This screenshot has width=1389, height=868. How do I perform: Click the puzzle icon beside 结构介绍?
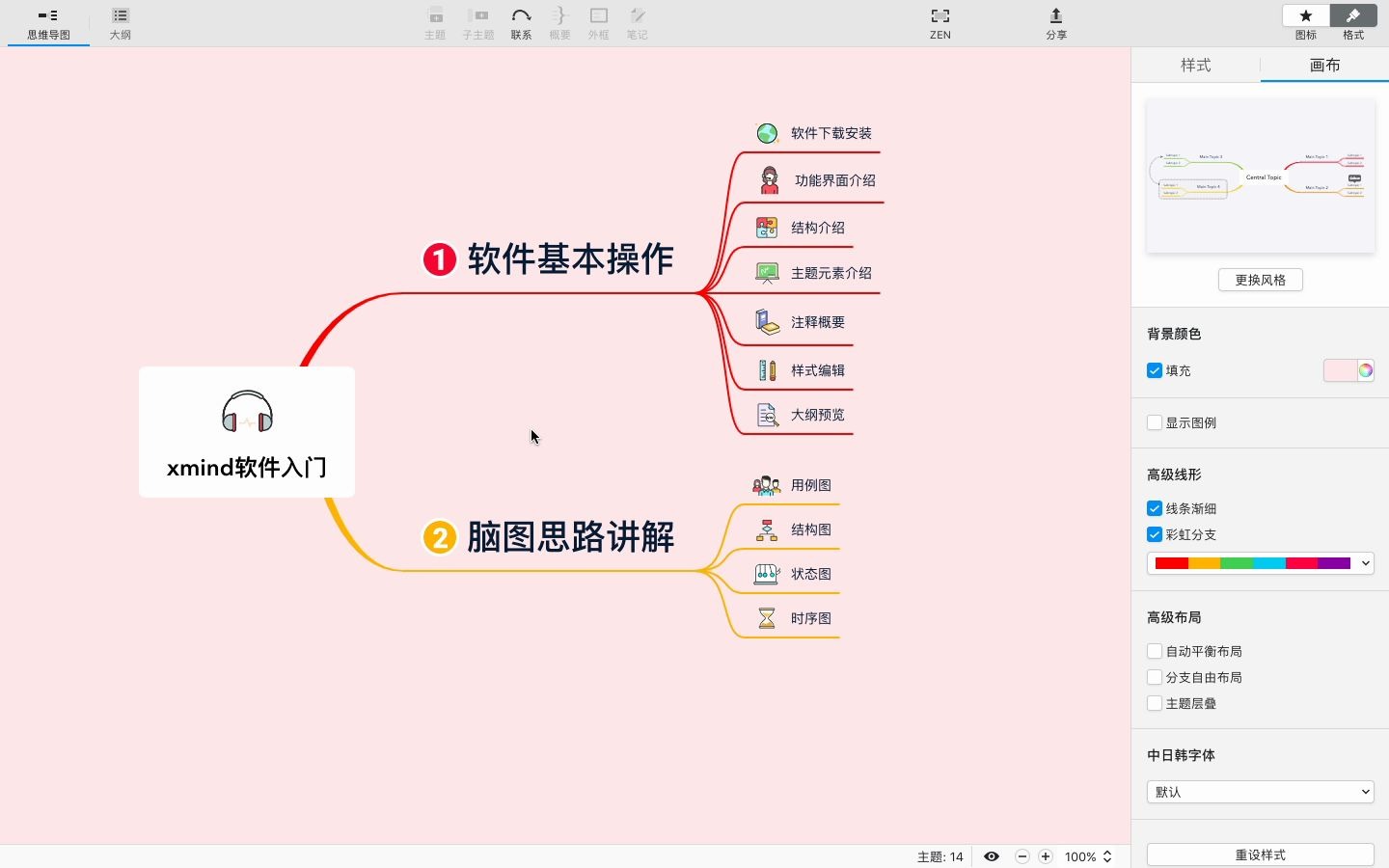(x=767, y=228)
